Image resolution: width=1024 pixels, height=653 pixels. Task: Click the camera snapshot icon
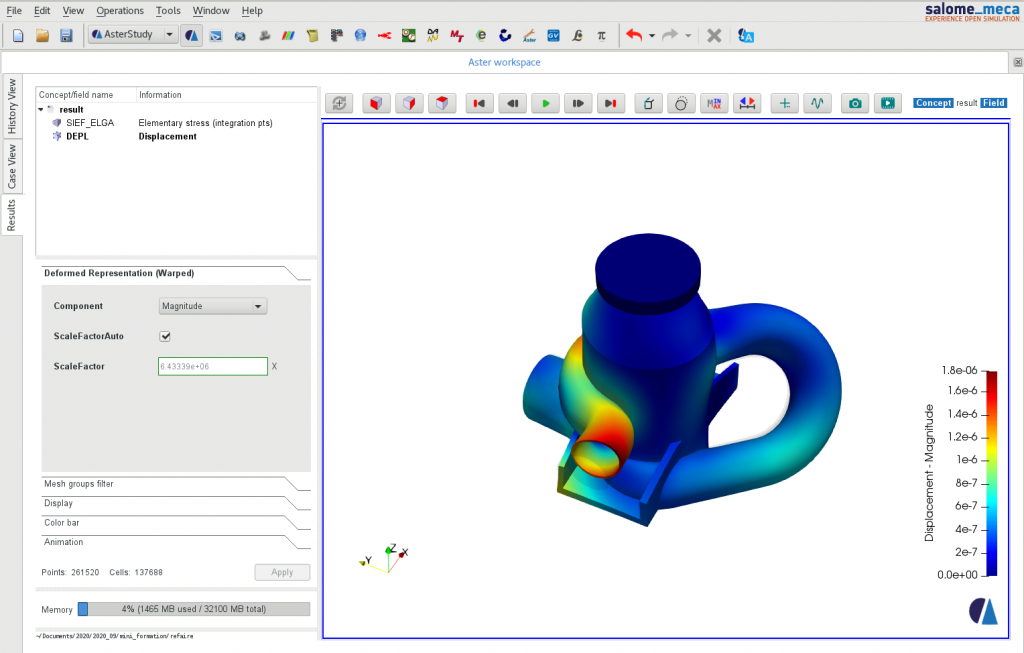(x=854, y=103)
